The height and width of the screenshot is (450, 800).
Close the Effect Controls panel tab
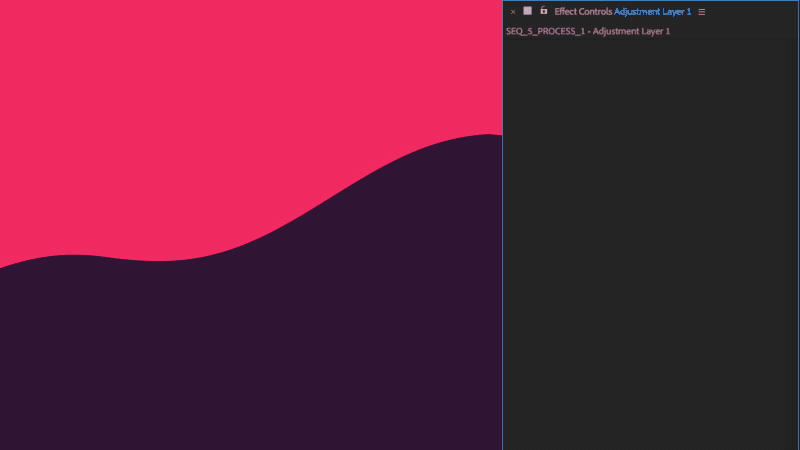pyautogui.click(x=513, y=12)
